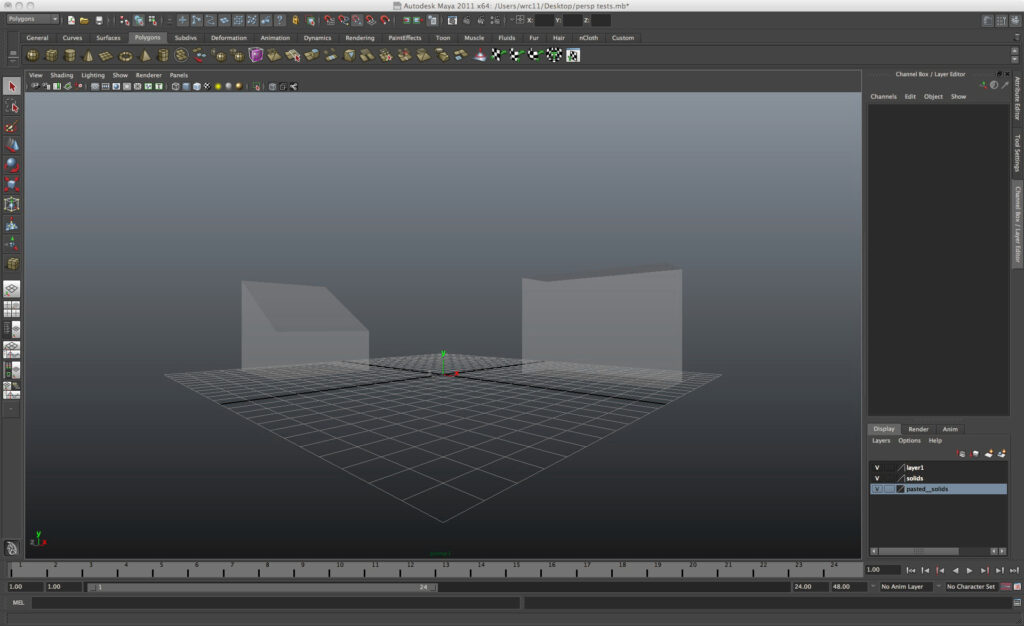Toggle visibility of pasted__solids layer
The height and width of the screenshot is (626, 1024).
coord(877,489)
